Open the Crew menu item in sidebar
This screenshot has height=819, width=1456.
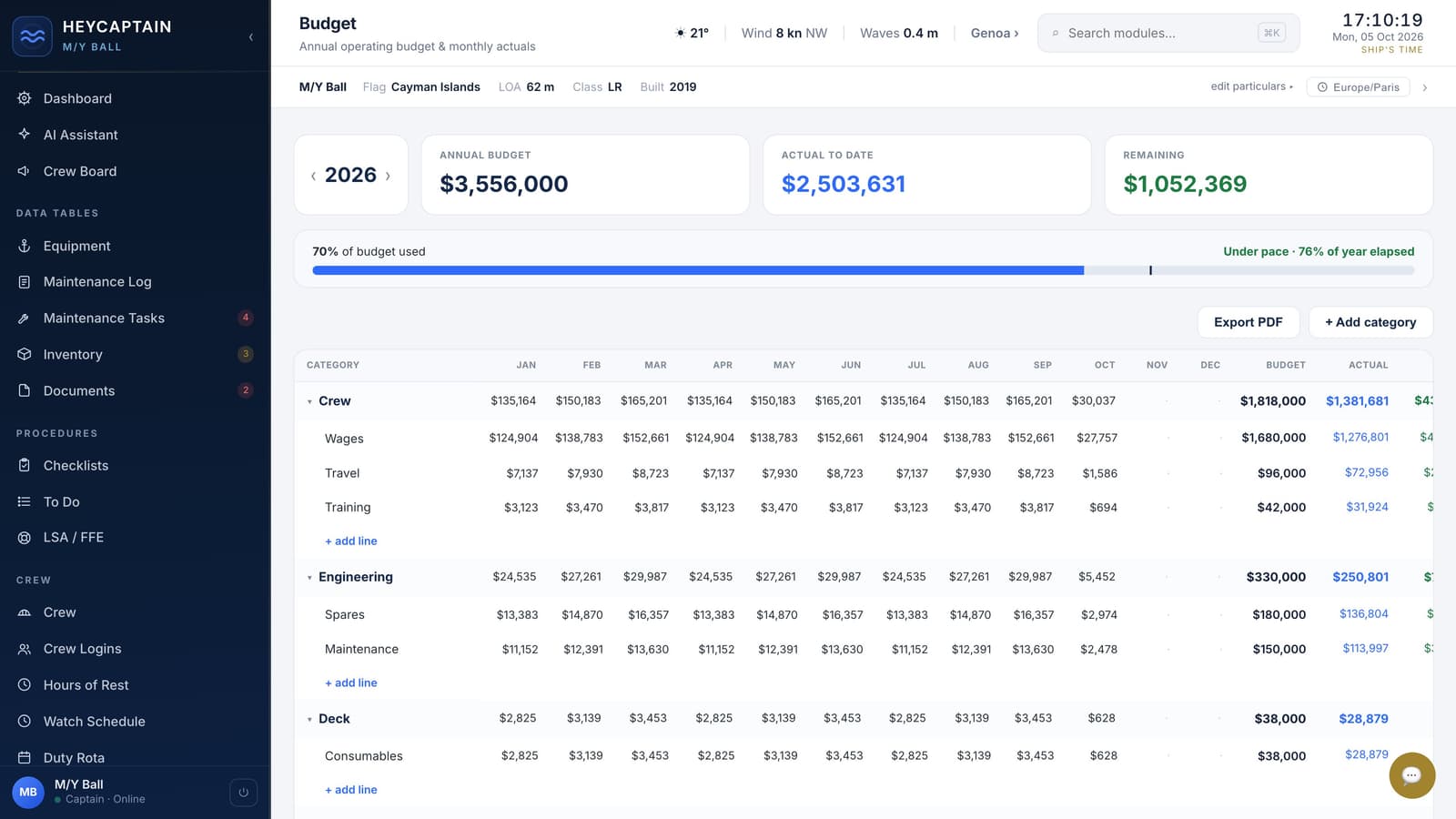[x=135, y=612]
